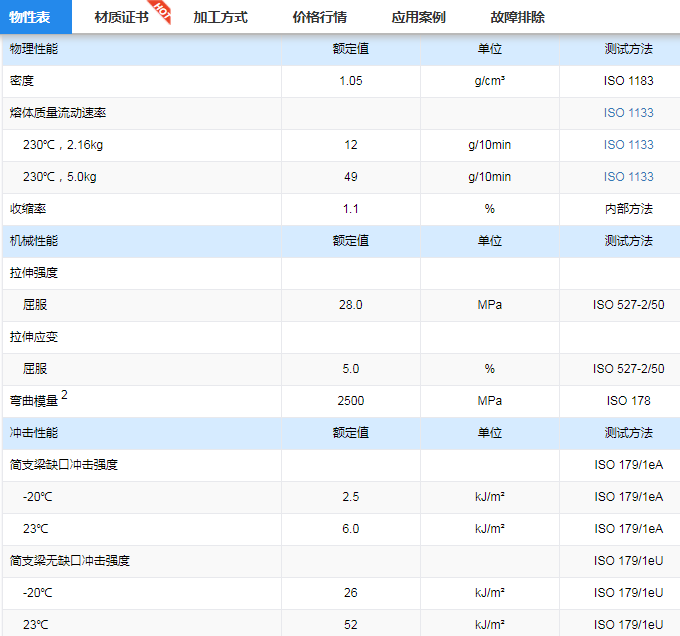Follow ISO 1133 link for 230℃, 5.0kg
Image resolution: width=680 pixels, height=636 pixels.
pyautogui.click(x=628, y=177)
